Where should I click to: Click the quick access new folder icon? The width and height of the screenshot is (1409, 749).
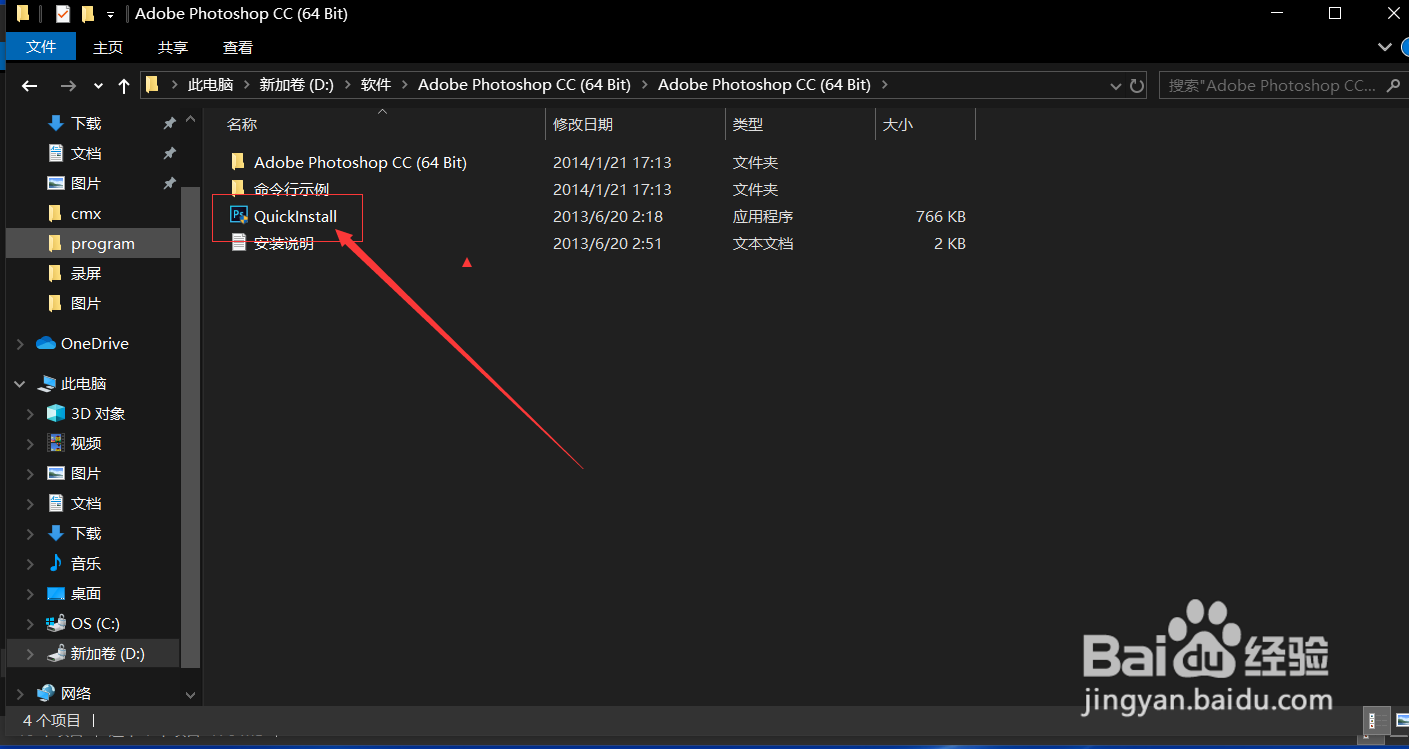pyautogui.click(x=88, y=14)
